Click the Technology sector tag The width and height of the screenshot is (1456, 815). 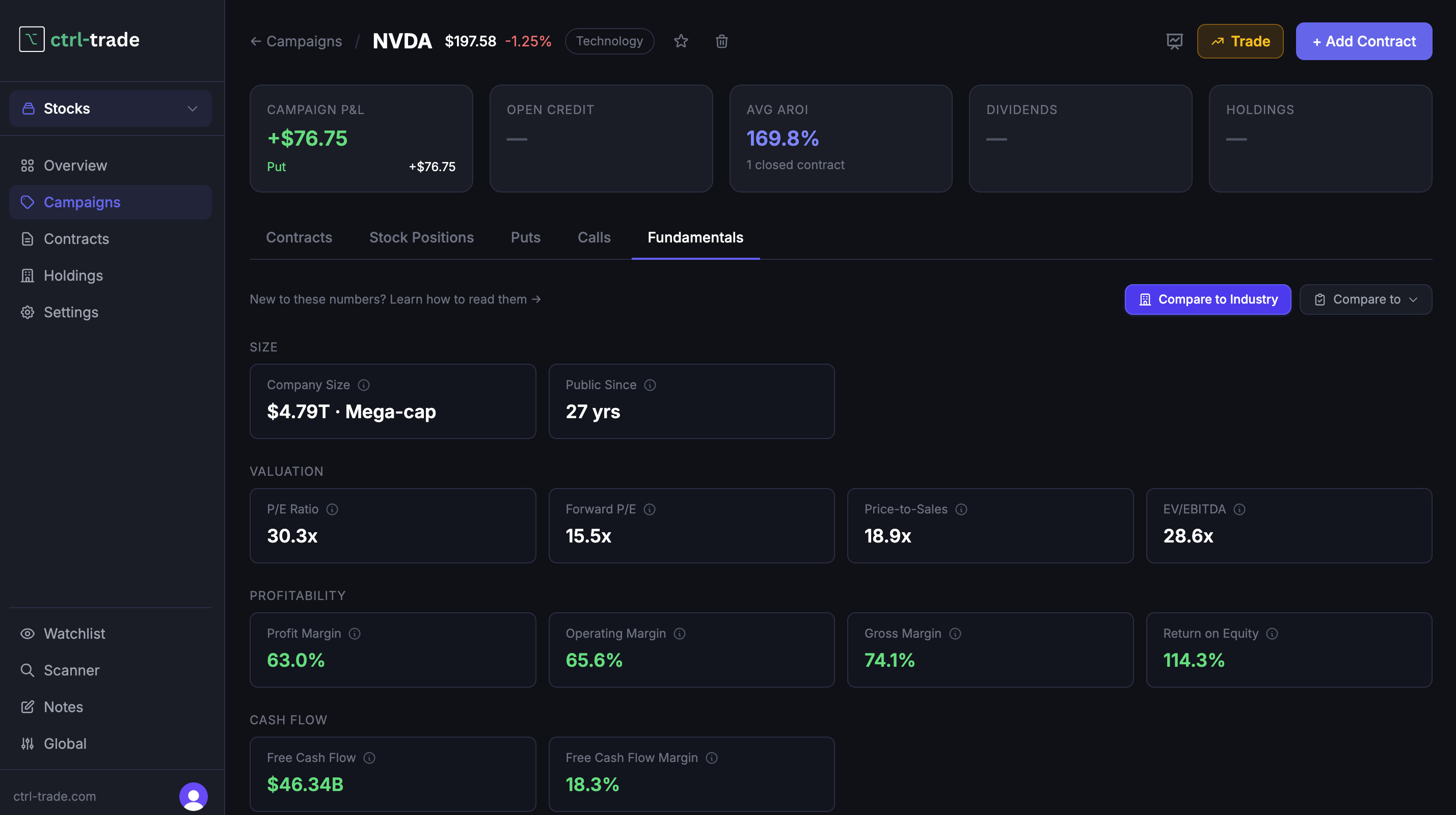609,41
